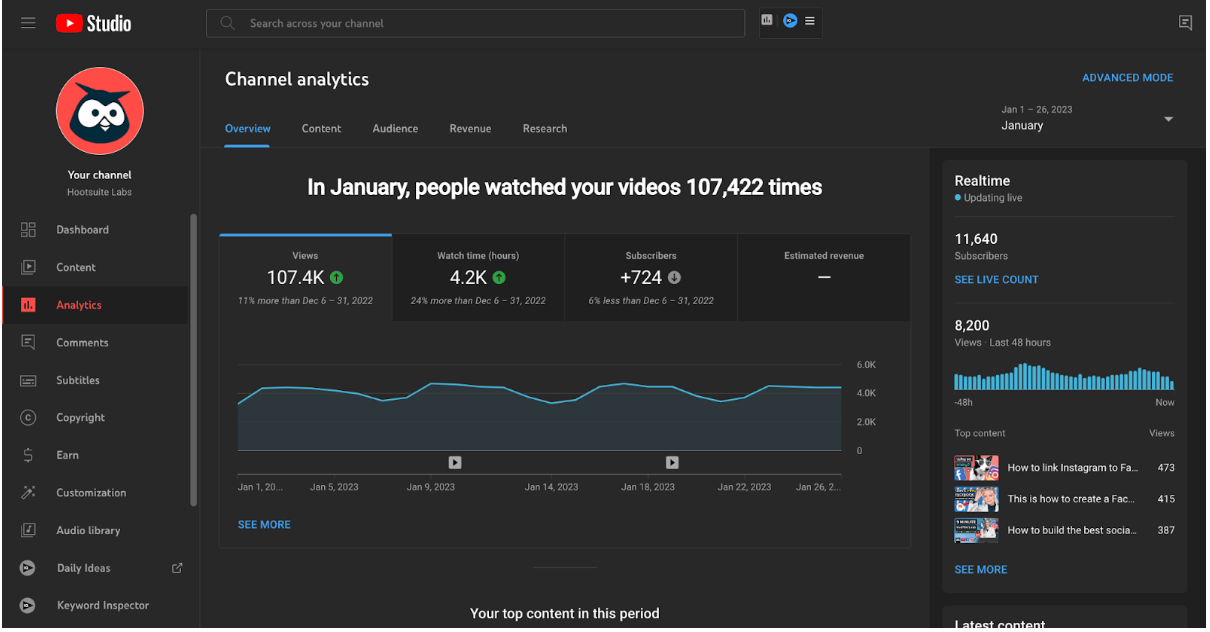Image resolution: width=1210 pixels, height=632 pixels.
Task: Open How to link Instagram video thumbnail
Action: tap(976, 468)
